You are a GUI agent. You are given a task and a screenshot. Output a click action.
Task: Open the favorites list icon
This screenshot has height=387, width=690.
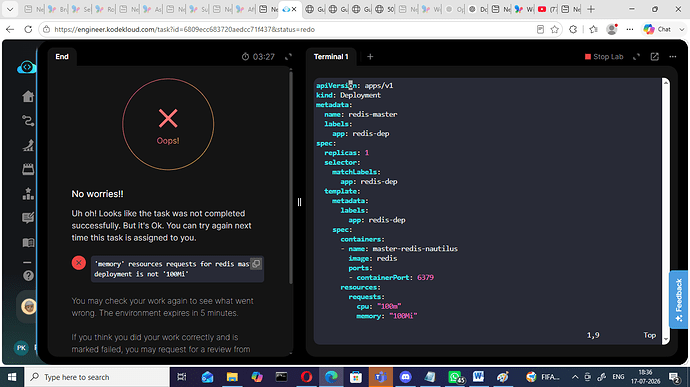pyautogui.click(x=593, y=29)
